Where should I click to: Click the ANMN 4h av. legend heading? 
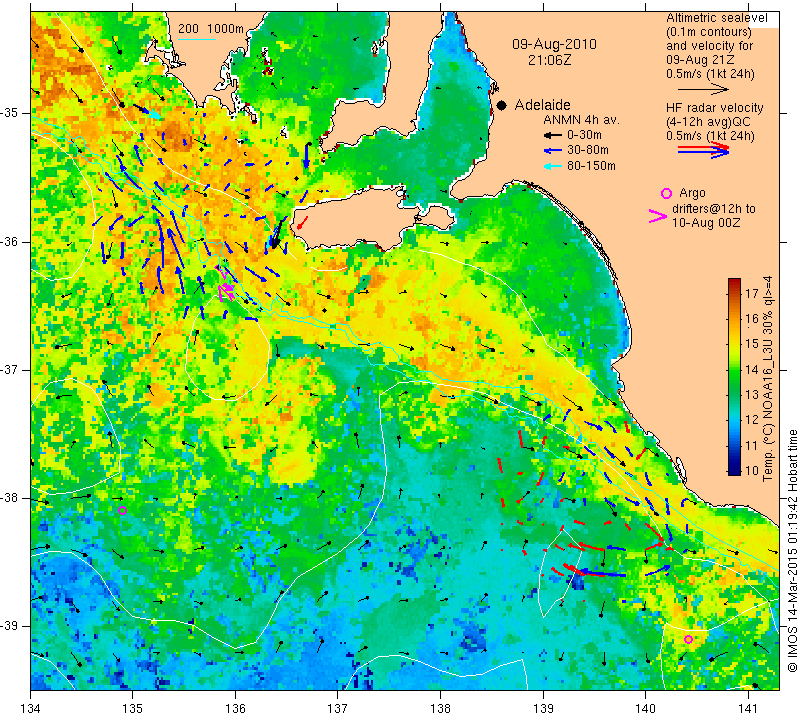tap(581, 120)
